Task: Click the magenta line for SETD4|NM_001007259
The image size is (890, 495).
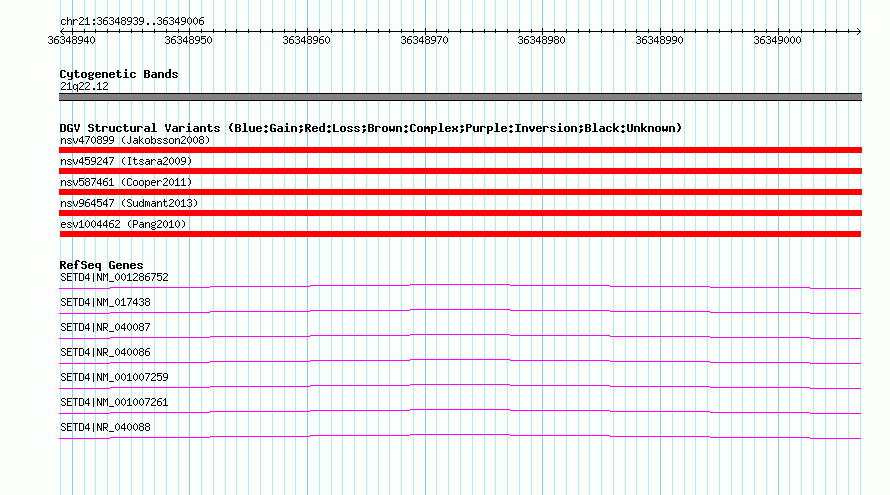Action: coord(460,386)
